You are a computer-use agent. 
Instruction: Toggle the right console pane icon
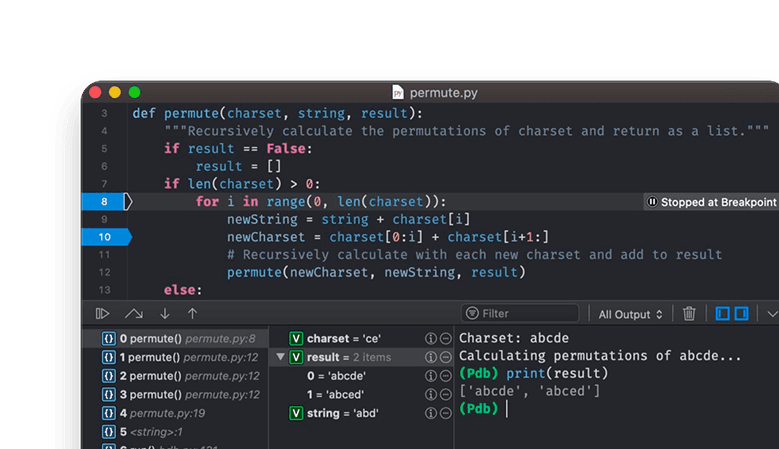[x=741, y=313]
